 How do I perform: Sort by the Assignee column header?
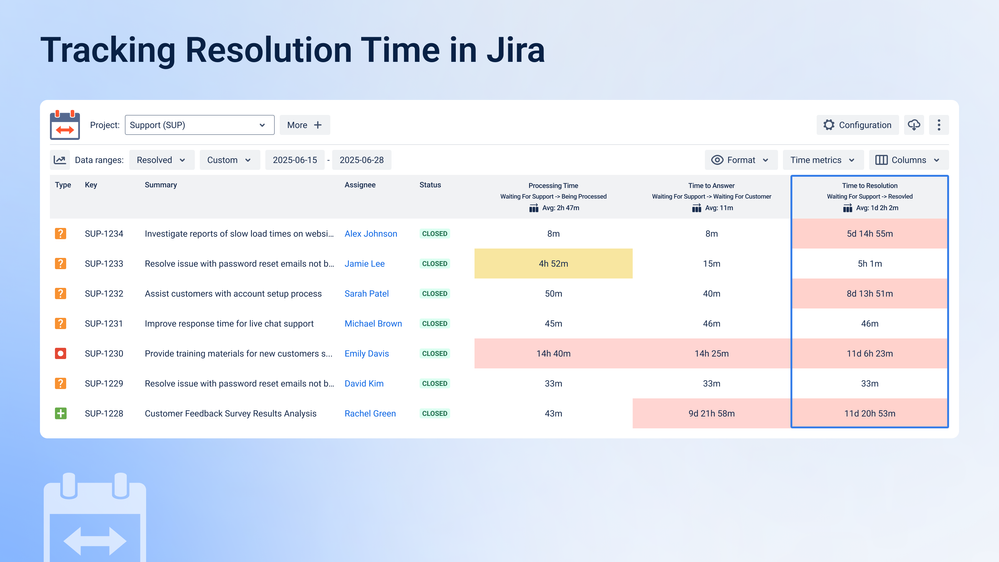(x=360, y=185)
